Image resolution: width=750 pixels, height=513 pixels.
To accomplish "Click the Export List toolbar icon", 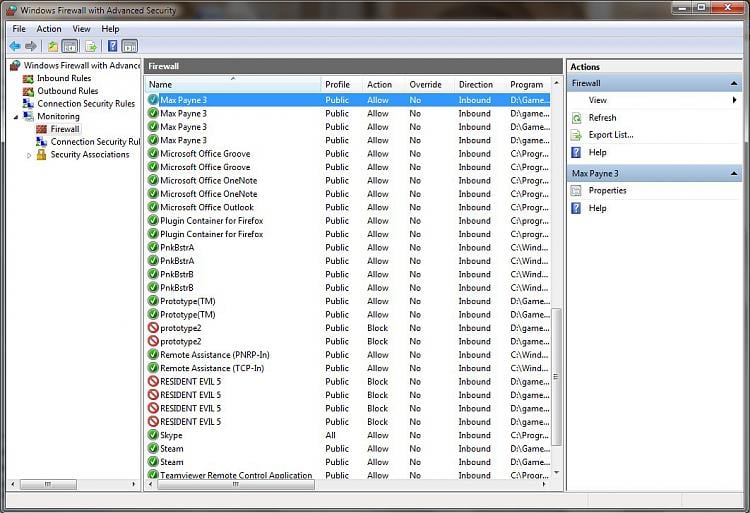I will point(91,46).
